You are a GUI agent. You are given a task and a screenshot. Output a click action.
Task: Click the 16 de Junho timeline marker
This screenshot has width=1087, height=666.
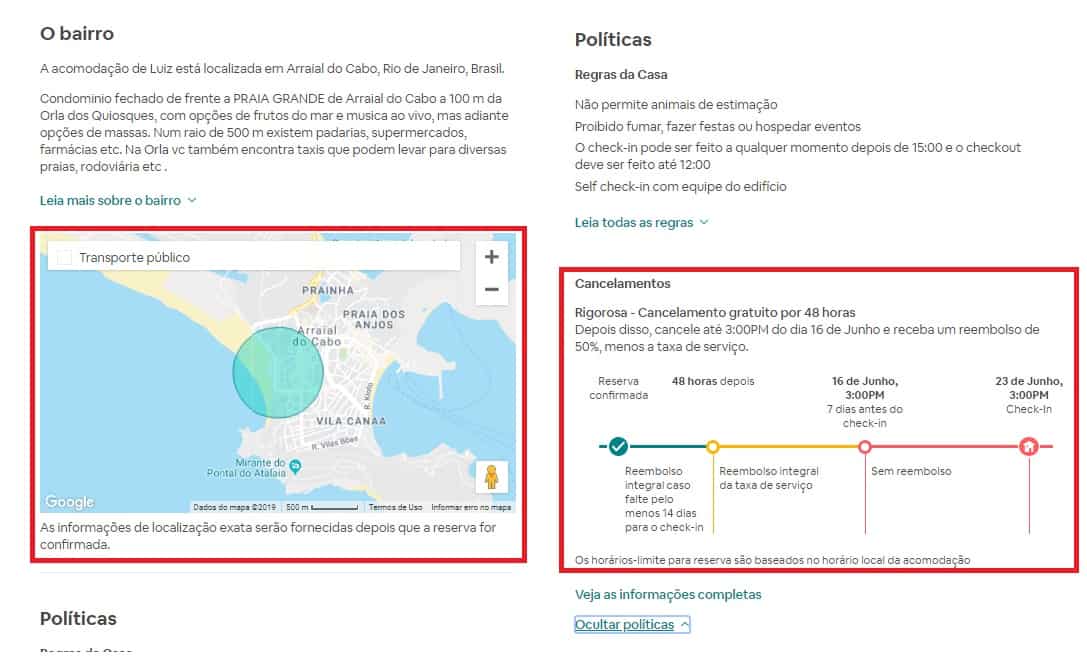864,447
